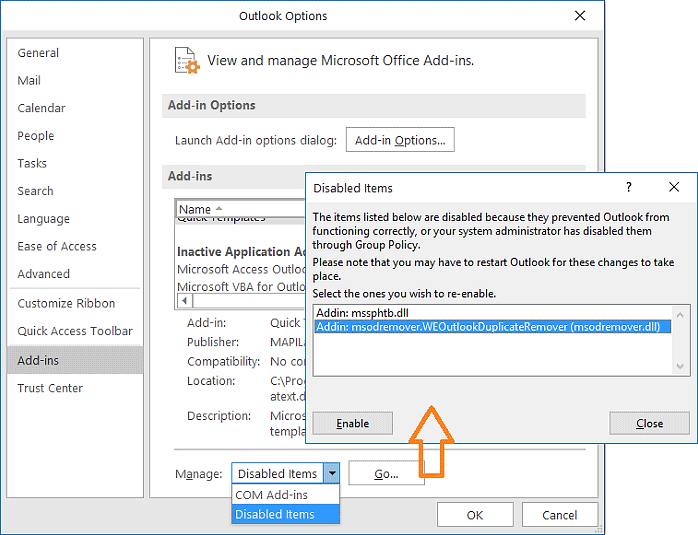Select the Add-ins category
Image resolution: width=698 pixels, height=535 pixels.
(75, 360)
